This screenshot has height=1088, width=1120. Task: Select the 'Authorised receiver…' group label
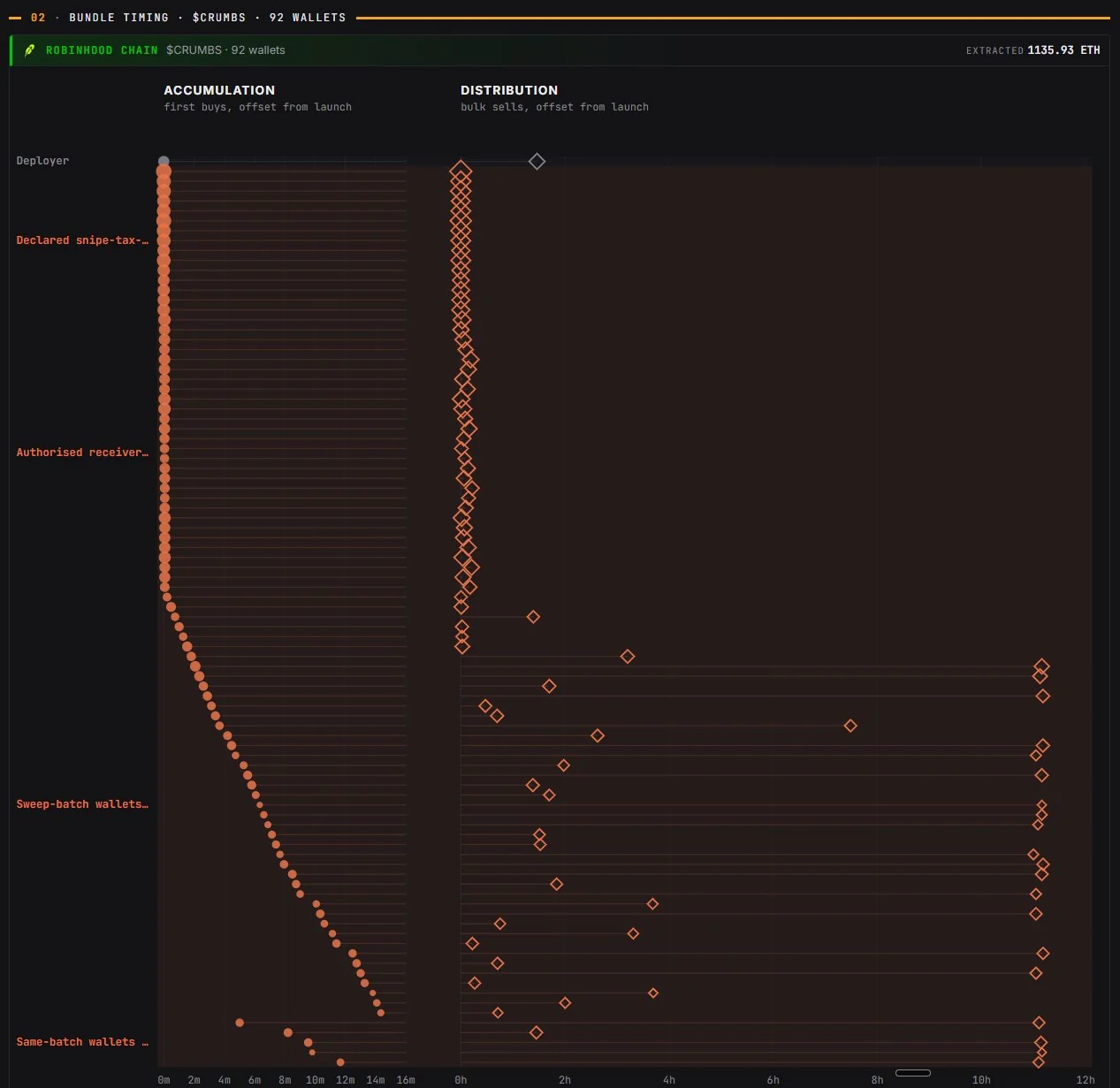tap(82, 453)
